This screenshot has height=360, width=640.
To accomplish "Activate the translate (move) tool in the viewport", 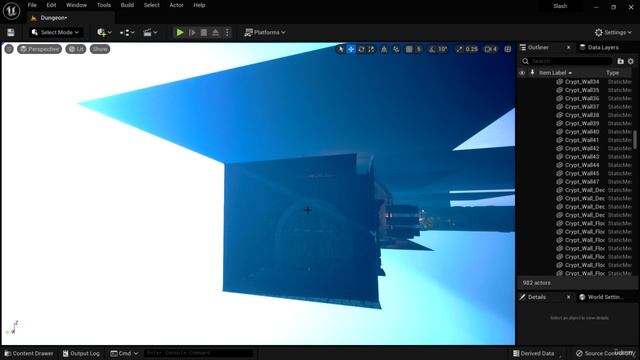I will click(351, 49).
